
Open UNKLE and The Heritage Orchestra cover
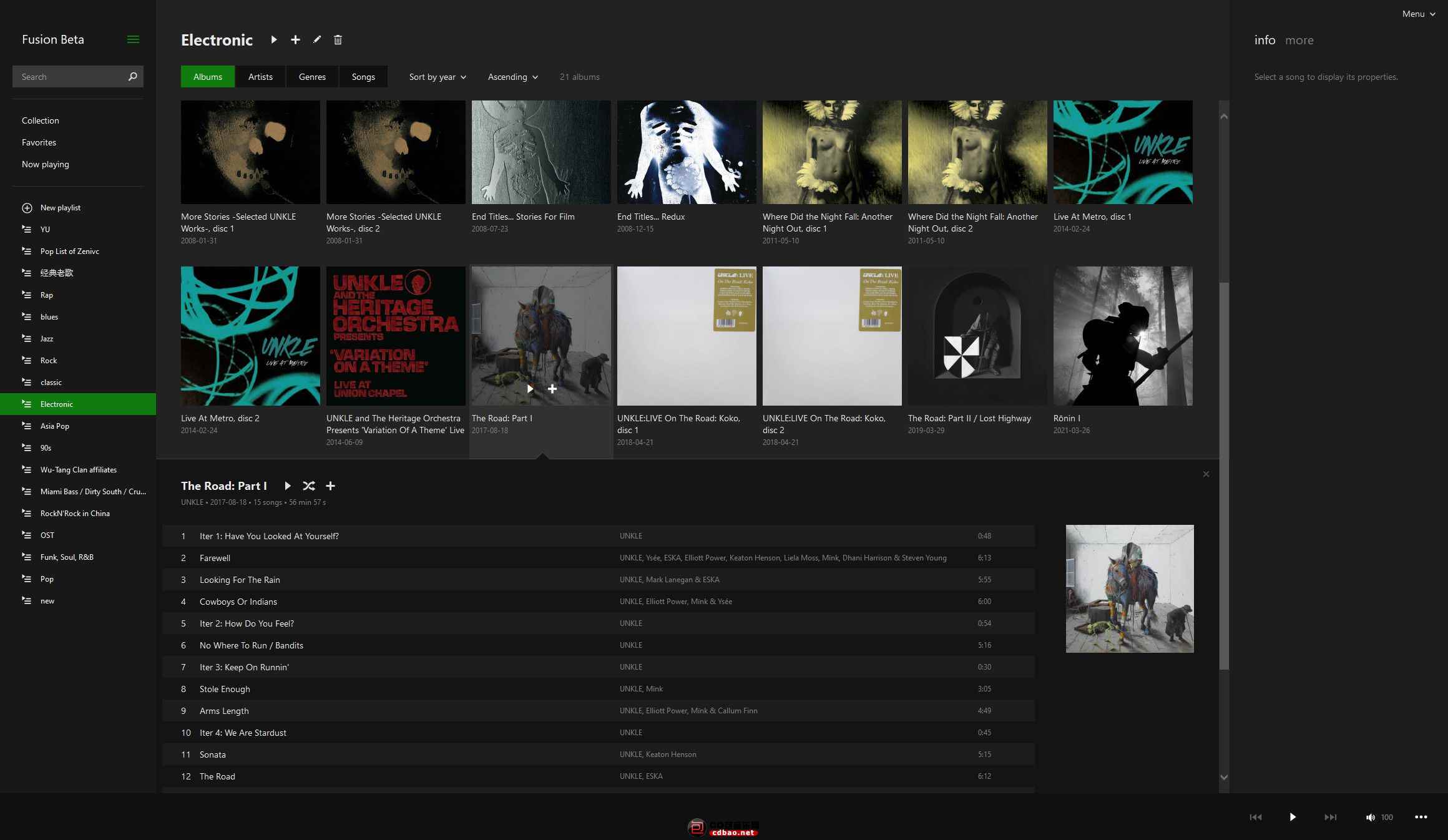[x=396, y=336]
